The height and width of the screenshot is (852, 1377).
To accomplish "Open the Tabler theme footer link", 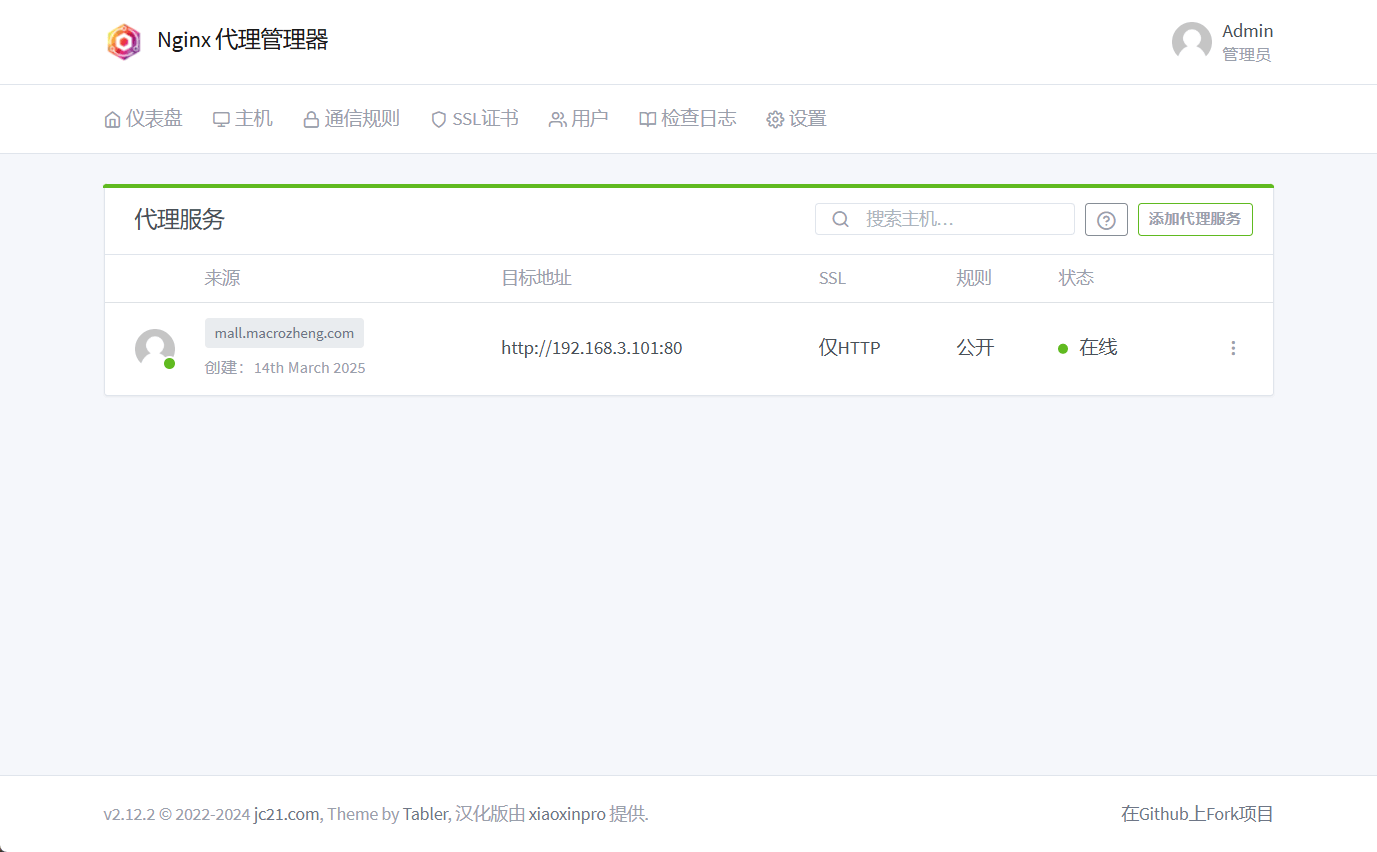I will (425, 814).
